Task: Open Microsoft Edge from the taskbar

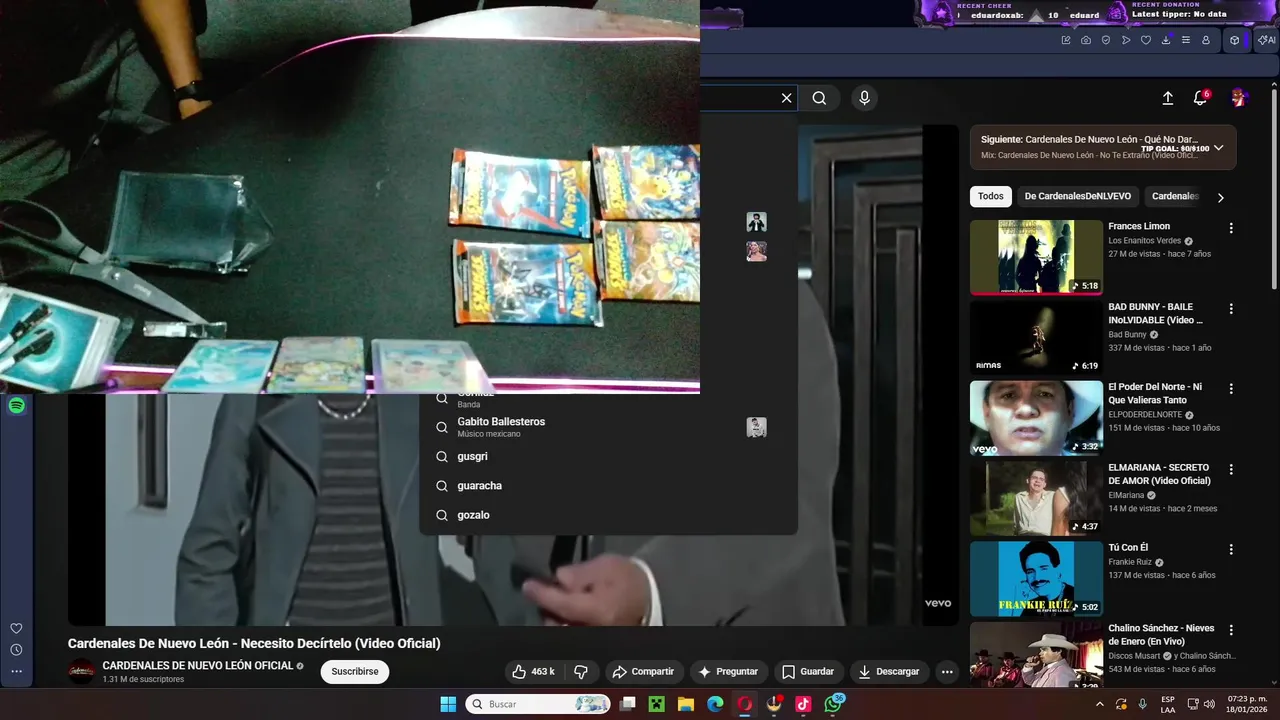Action: 715,704
